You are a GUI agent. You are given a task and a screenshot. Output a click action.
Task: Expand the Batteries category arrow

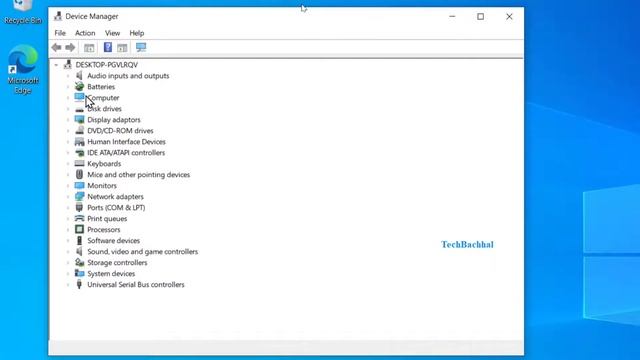point(68,87)
